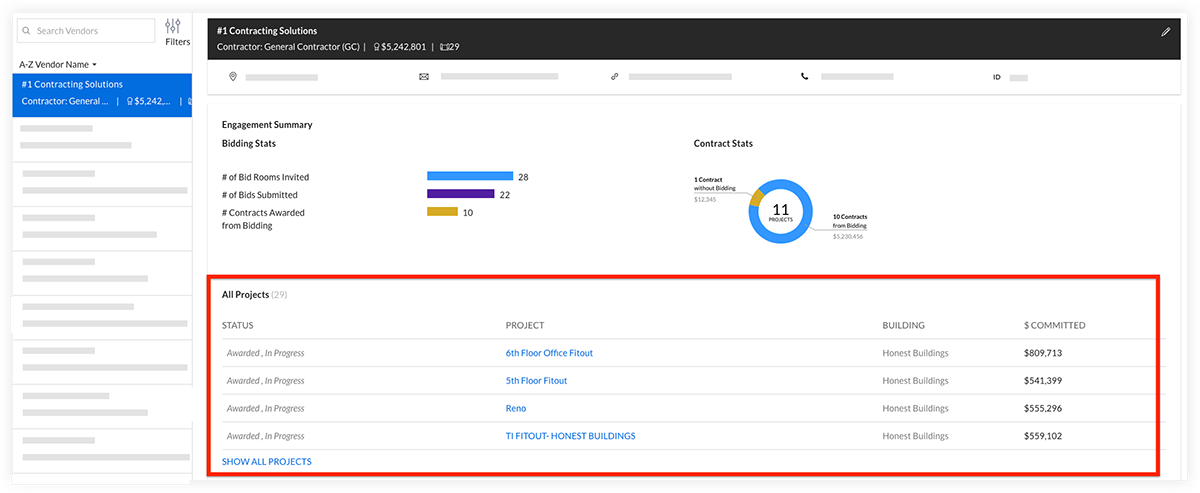Viewport: 1200px width, 493px height.
Task: Open 5th Floor Fitout project
Action: (536, 381)
